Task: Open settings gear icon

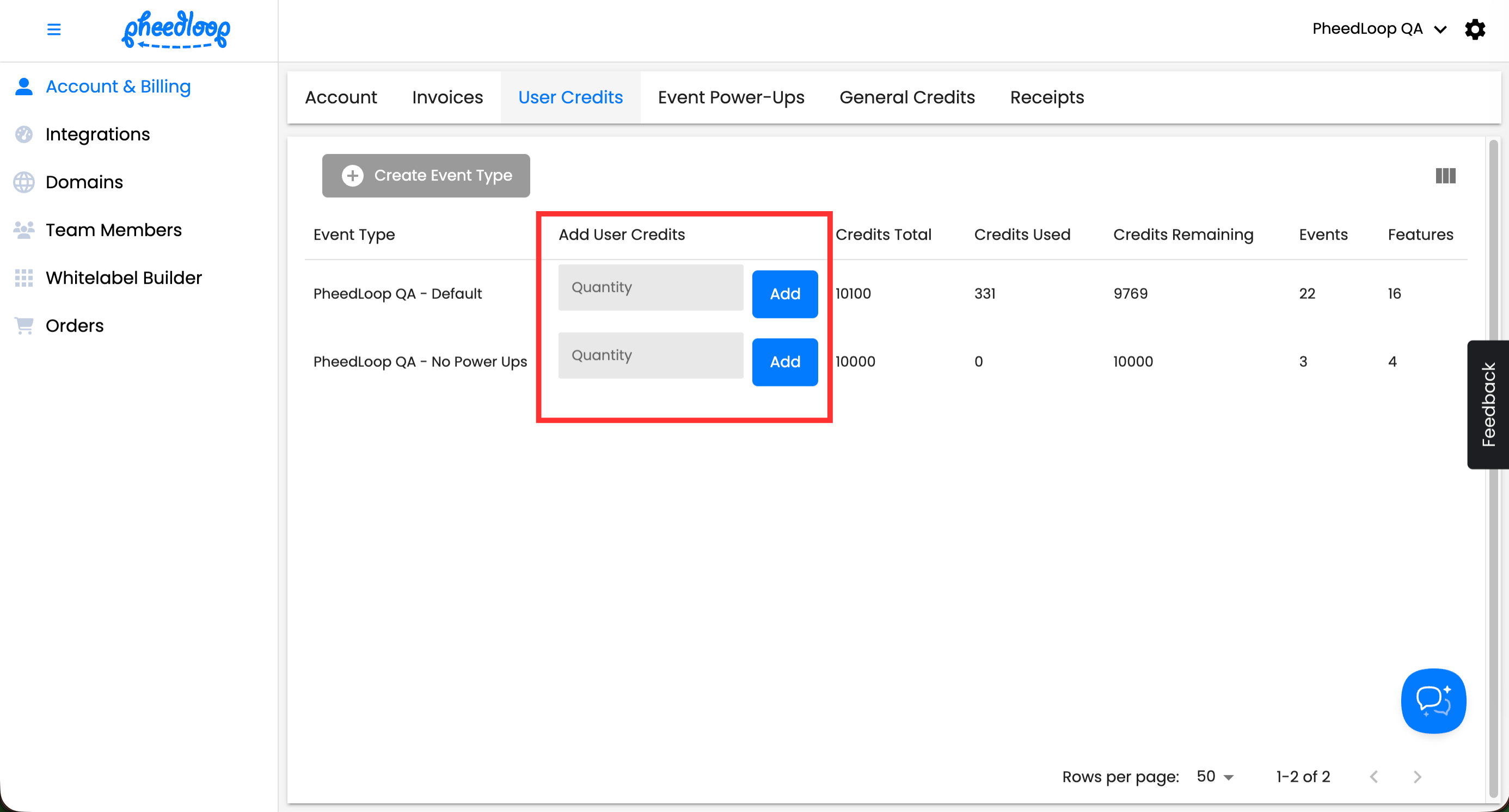Action: (1475, 29)
